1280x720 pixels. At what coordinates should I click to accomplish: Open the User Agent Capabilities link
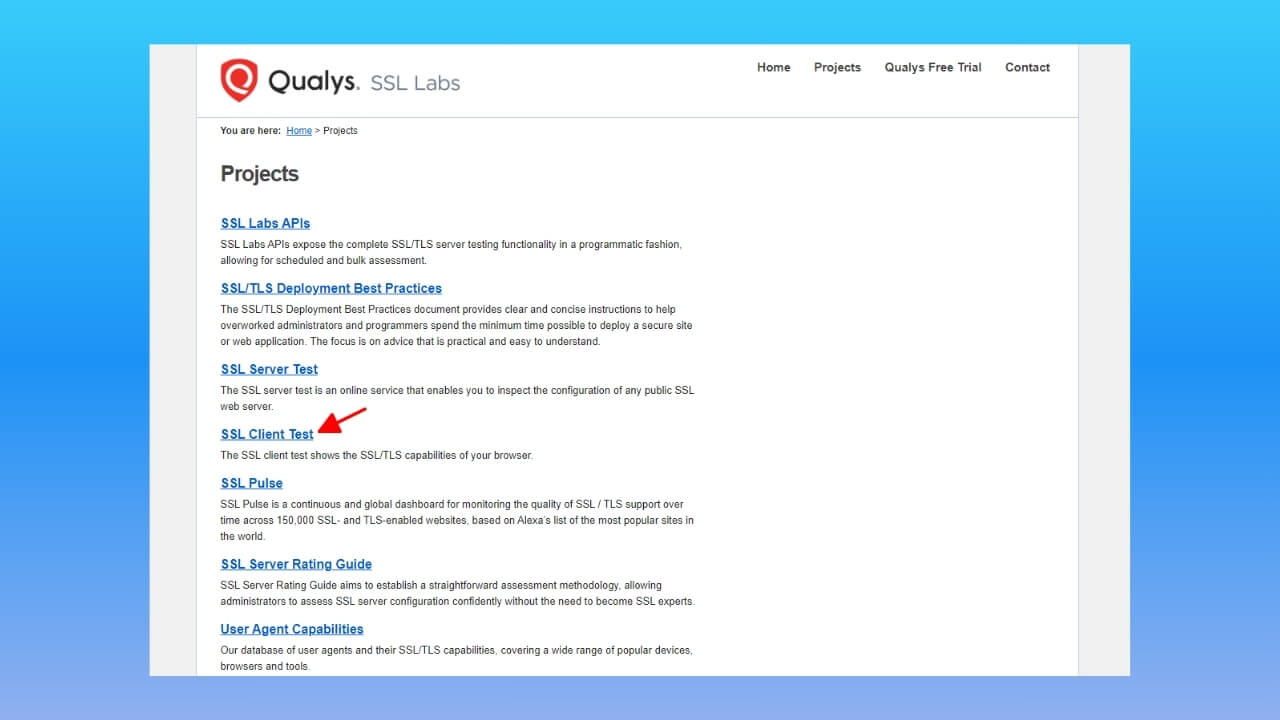click(x=292, y=629)
